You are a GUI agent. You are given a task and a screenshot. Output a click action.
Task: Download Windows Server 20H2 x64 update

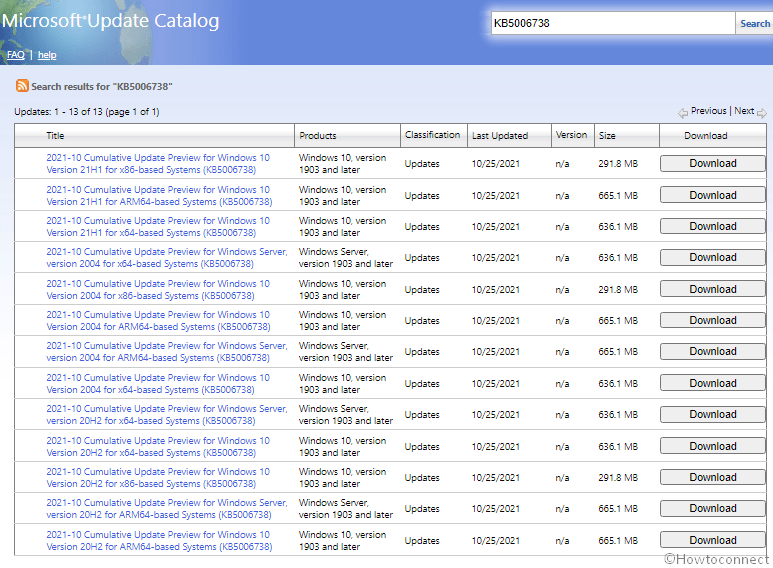pos(712,415)
